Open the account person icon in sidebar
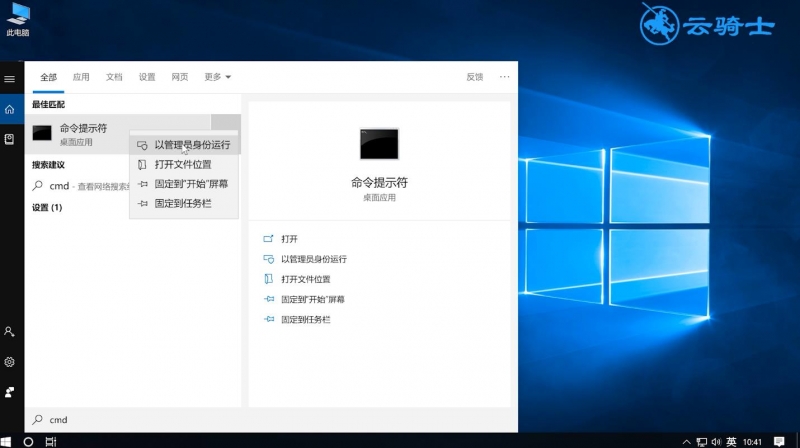Viewport: 800px width, 448px height. pos(9,332)
